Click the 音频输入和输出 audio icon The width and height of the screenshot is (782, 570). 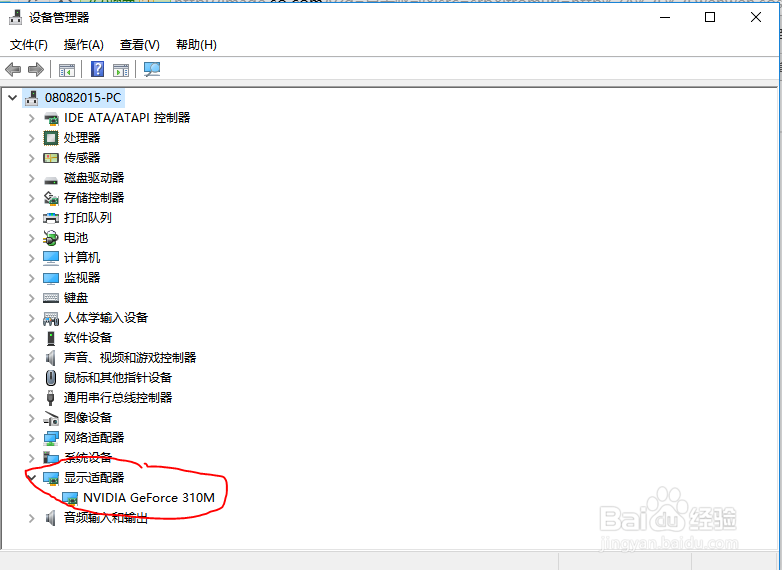pos(50,518)
